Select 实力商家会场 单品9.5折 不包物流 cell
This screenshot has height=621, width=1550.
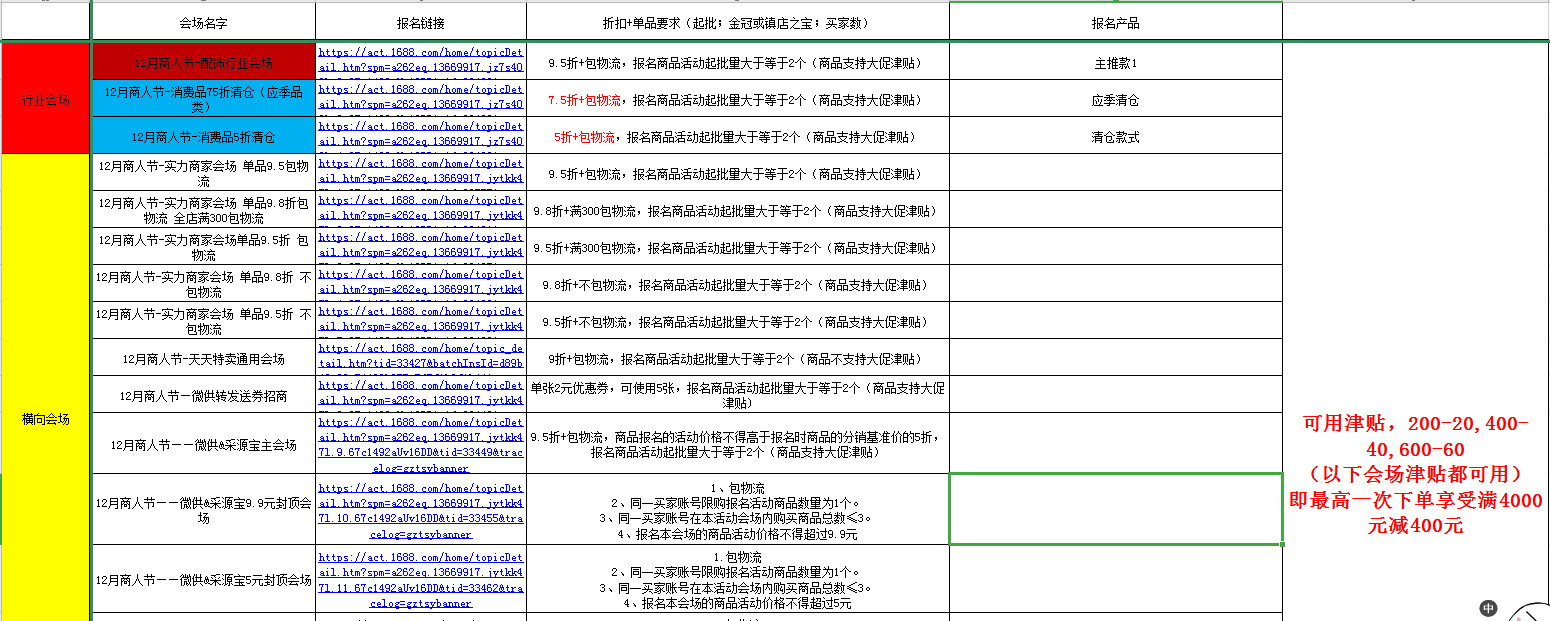[x=203, y=321]
